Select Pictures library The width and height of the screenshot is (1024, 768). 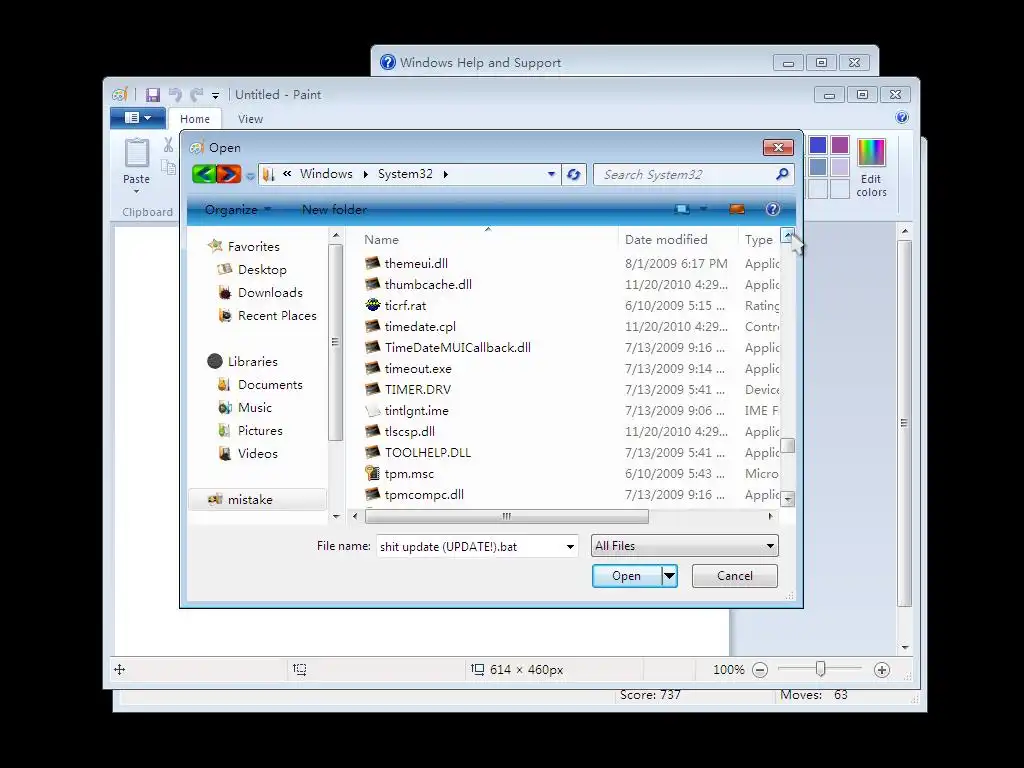pos(260,430)
